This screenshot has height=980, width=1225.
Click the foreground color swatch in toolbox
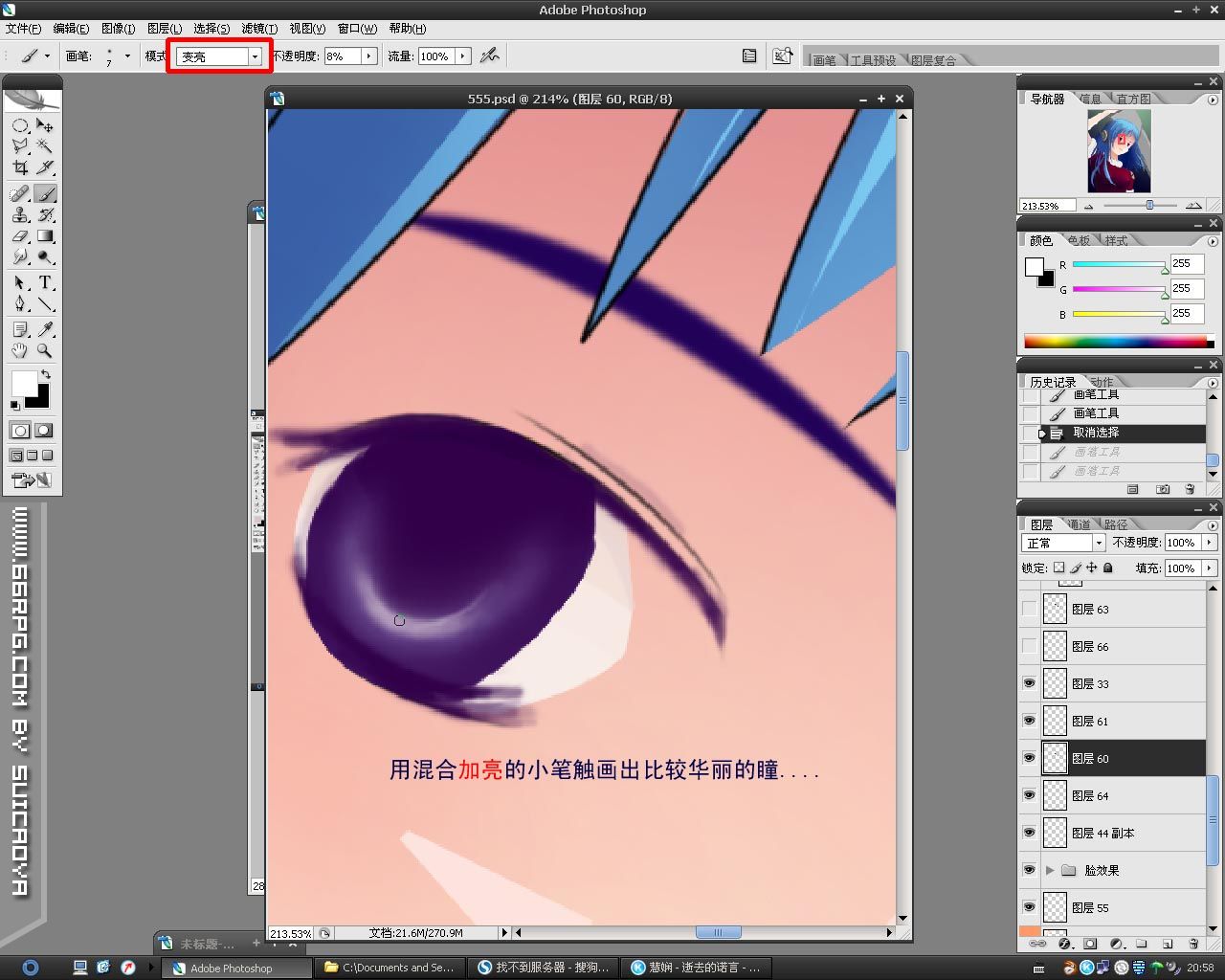(24, 383)
